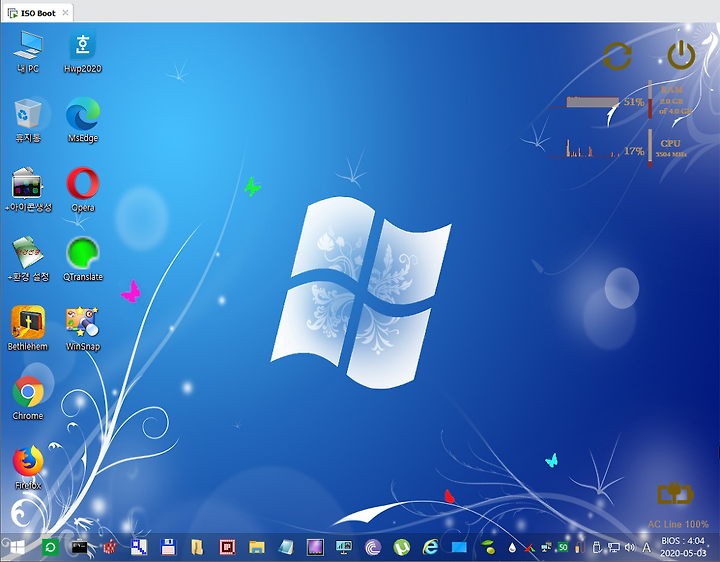Screen dimensions: 720x562
Task: Click the water drop tray icon
Action: [512, 547]
